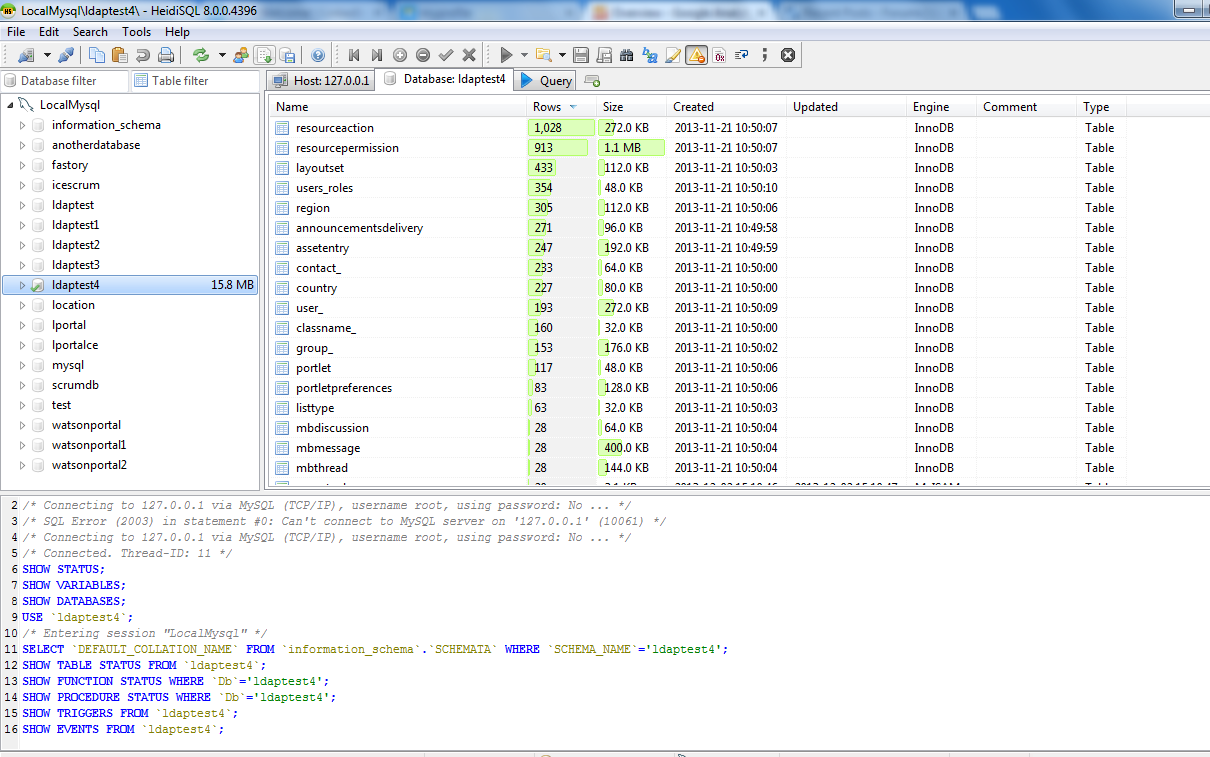This screenshot has width=1210, height=757.
Task: Click the Database filter input field
Action: (65, 80)
